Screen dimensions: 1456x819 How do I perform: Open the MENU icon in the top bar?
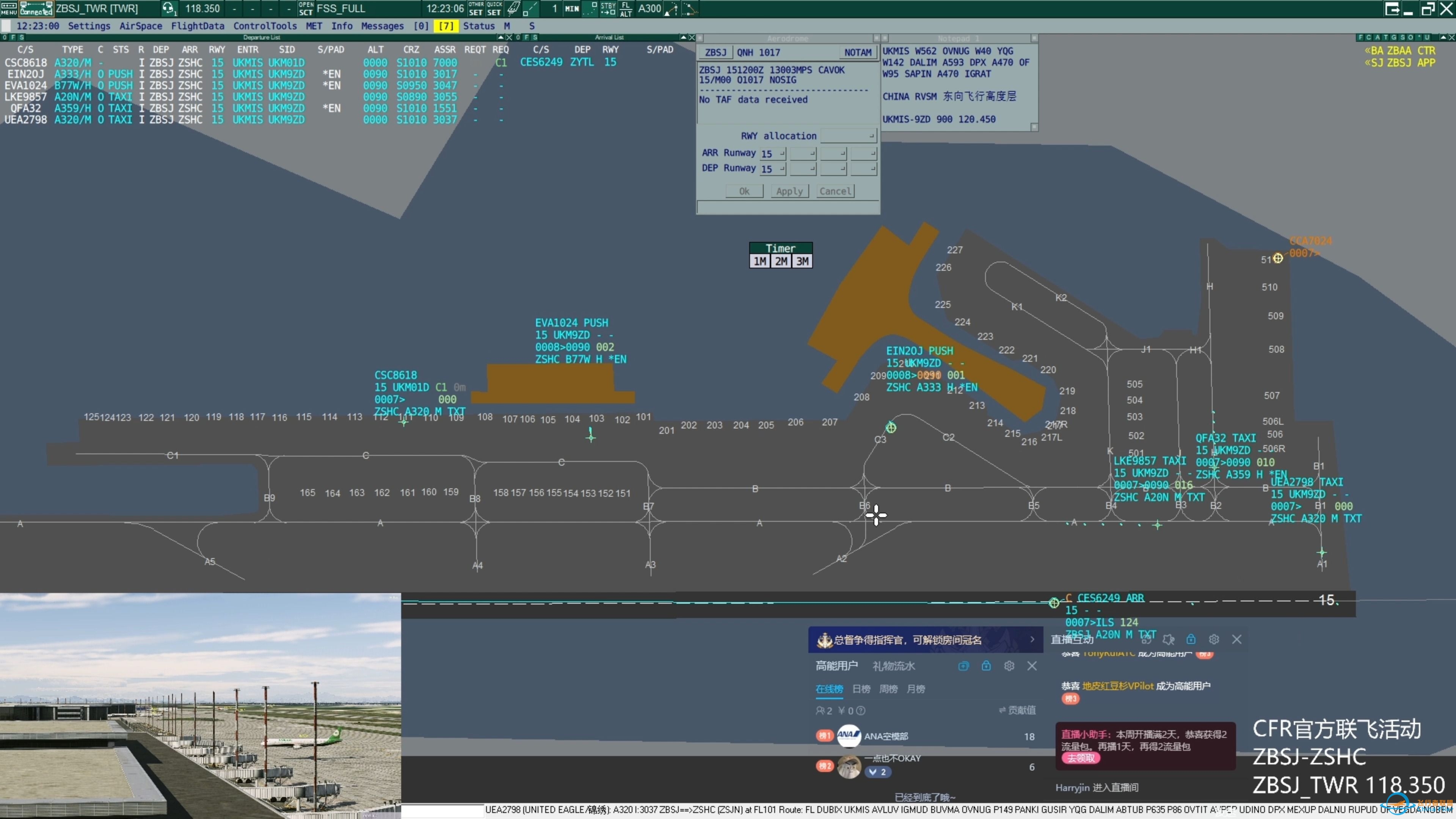9,8
